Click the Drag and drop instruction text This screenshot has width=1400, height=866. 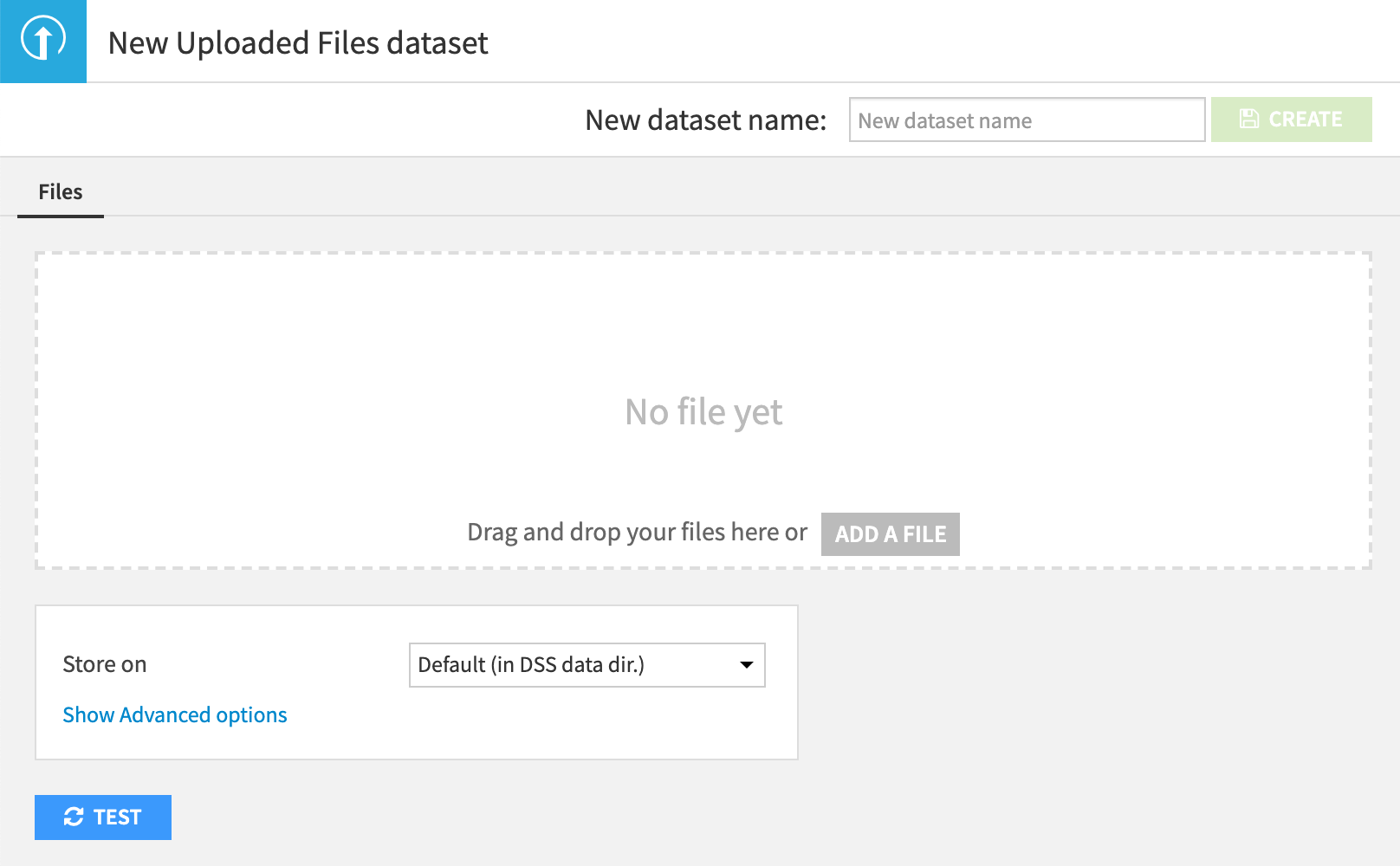pos(637,532)
